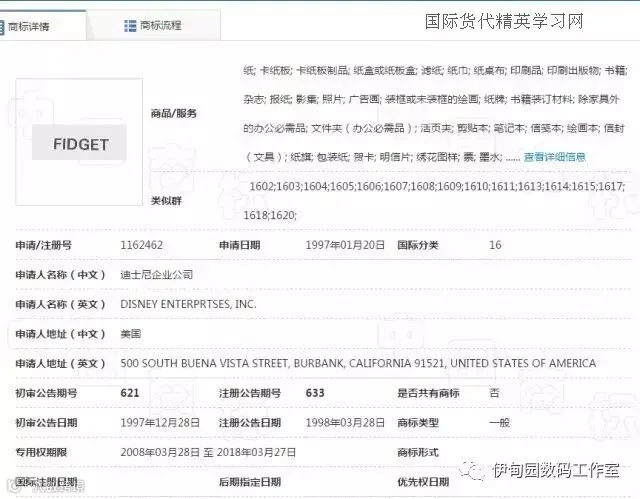Select registration number 1162462
The width and height of the screenshot is (640, 499).
click(x=141, y=245)
